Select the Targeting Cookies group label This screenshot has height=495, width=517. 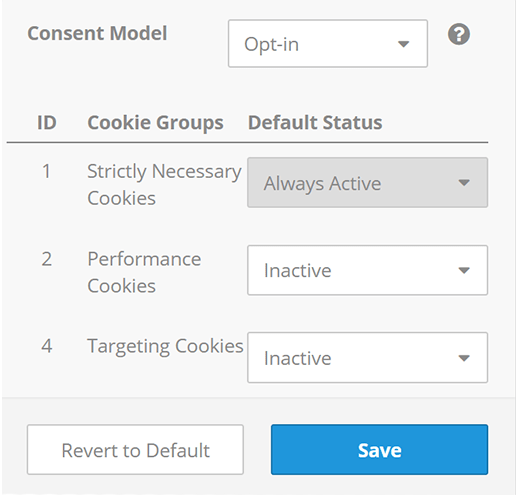point(165,347)
